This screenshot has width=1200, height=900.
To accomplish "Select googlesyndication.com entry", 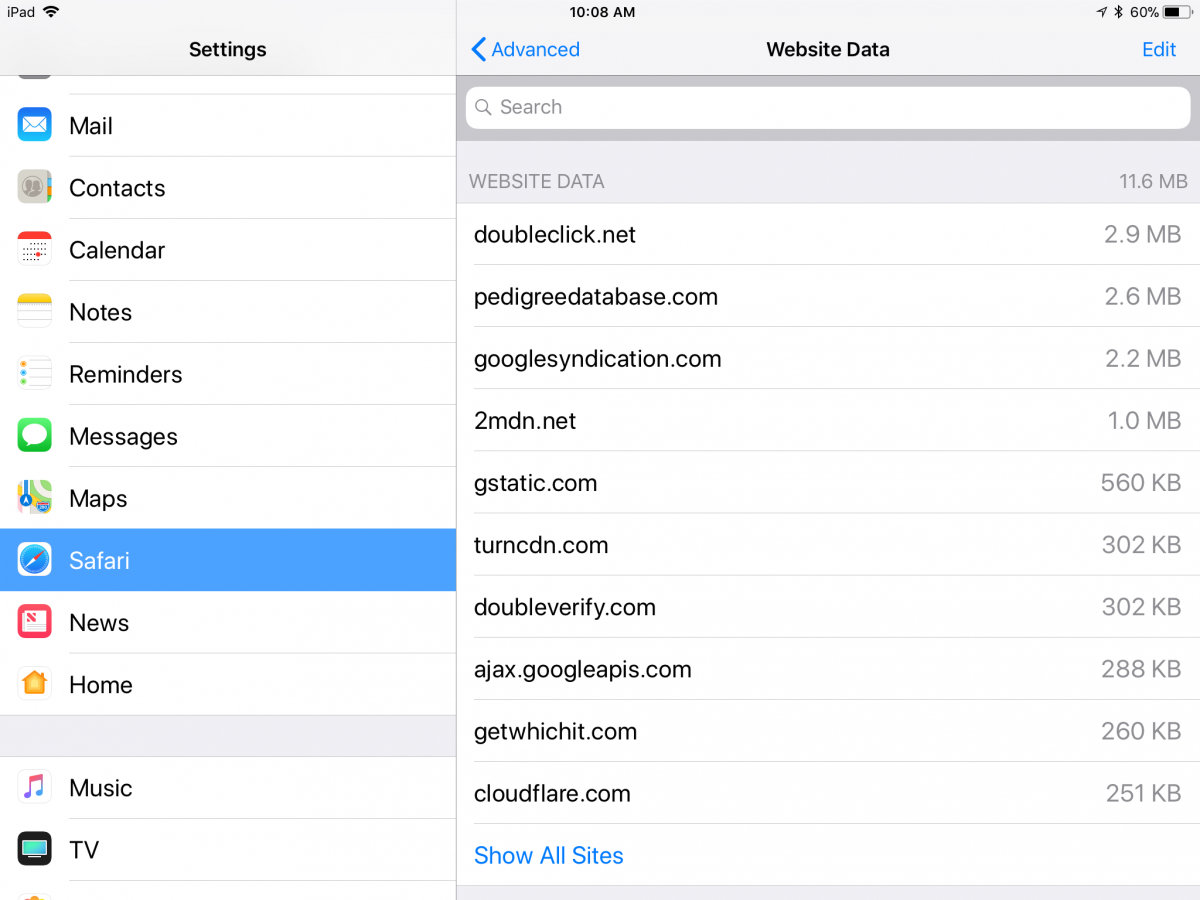I will click(828, 358).
